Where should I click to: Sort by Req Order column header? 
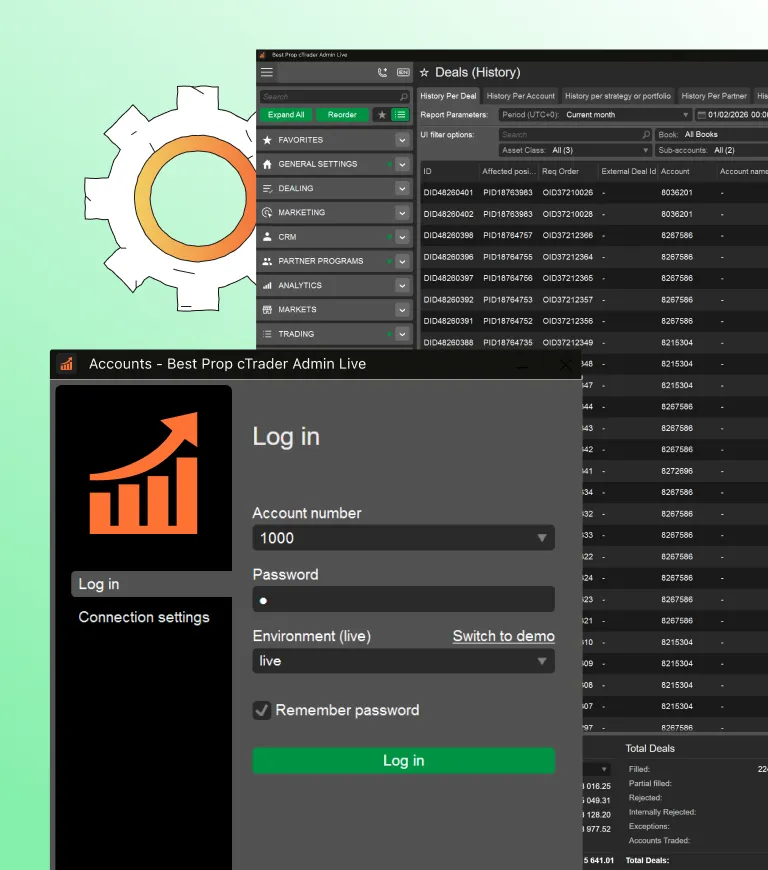pos(568,171)
